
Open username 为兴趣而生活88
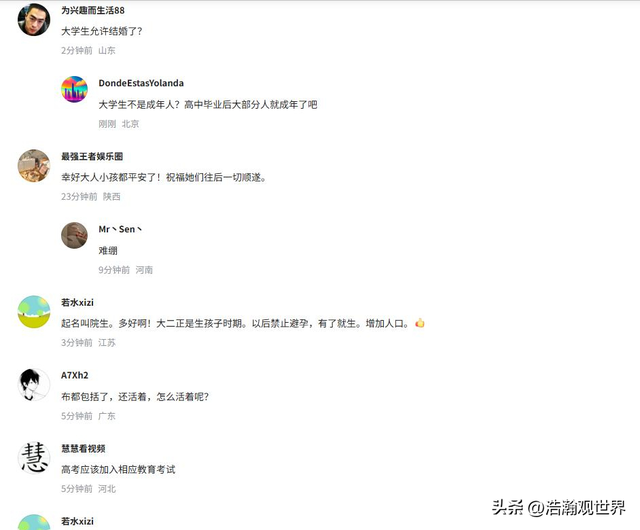pos(93,10)
